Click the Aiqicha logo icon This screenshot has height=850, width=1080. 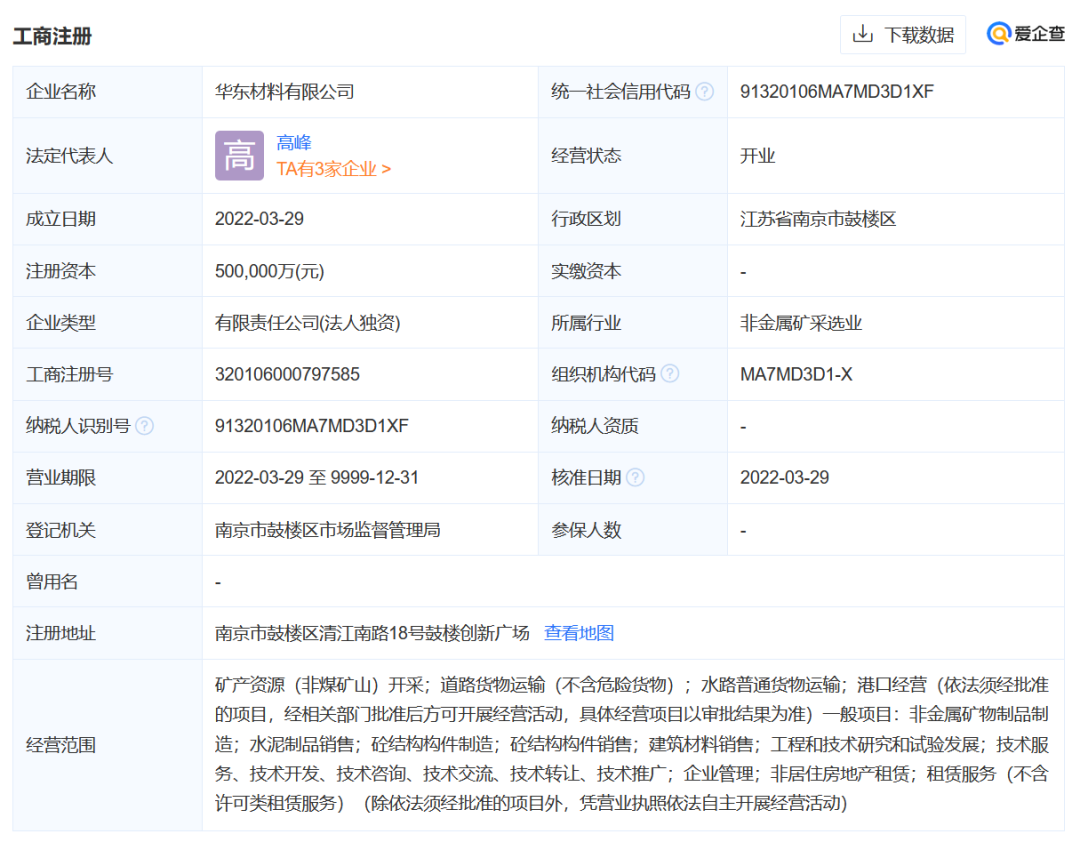pyautogui.click(x=999, y=34)
